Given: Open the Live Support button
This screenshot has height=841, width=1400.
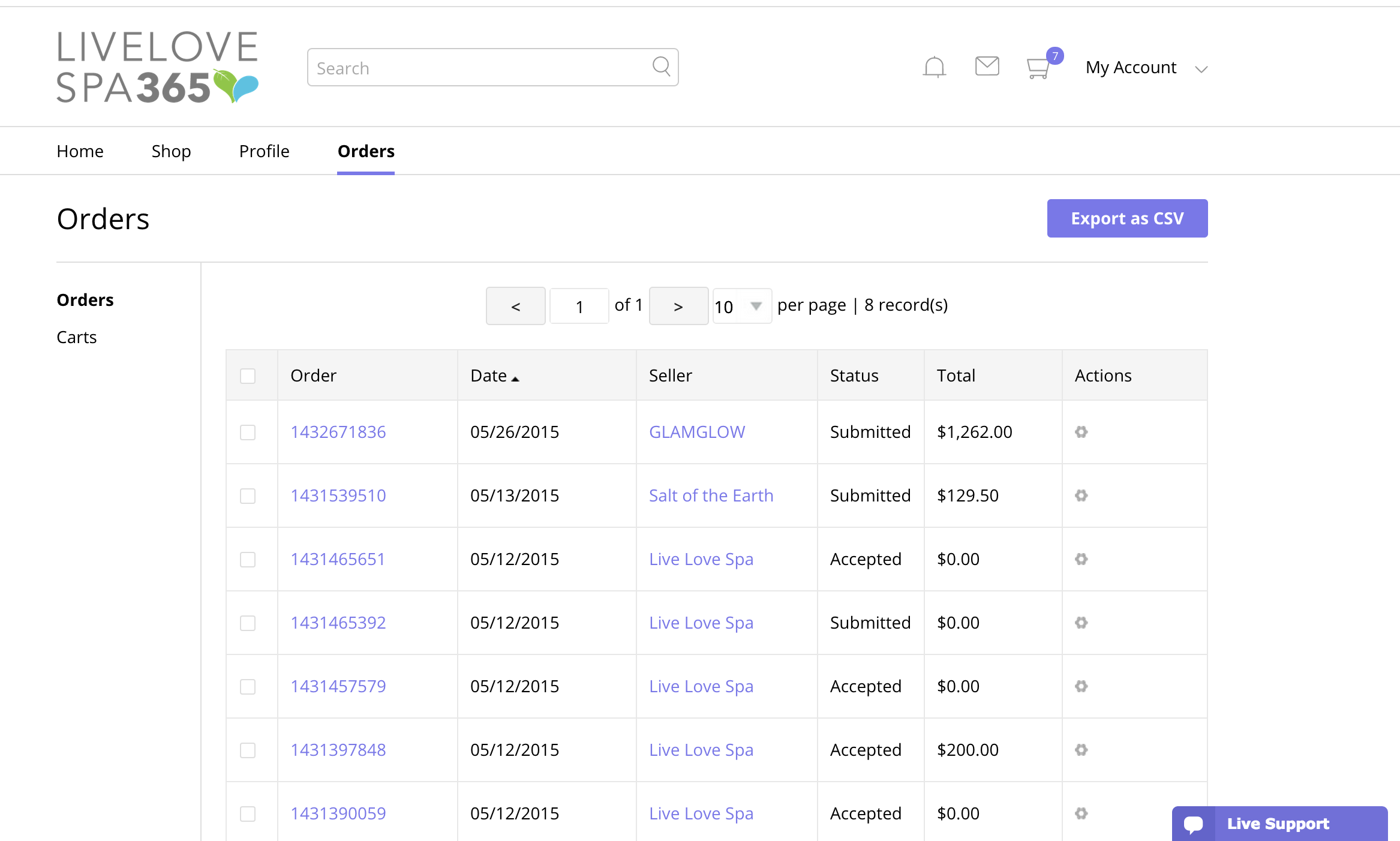Looking at the screenshot, I should coord(1279,824).
